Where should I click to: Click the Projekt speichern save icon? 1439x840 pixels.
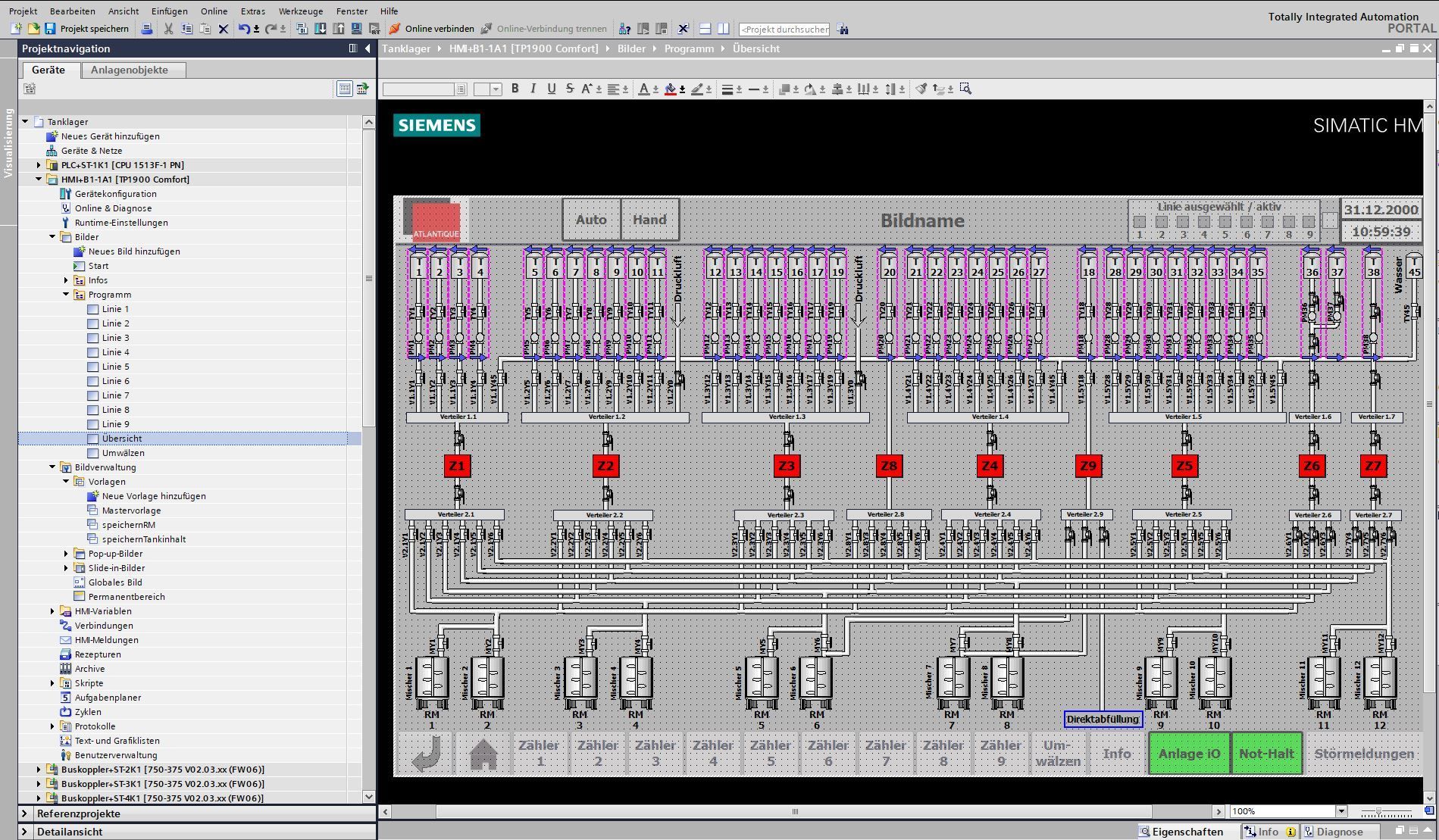point(50,29)
